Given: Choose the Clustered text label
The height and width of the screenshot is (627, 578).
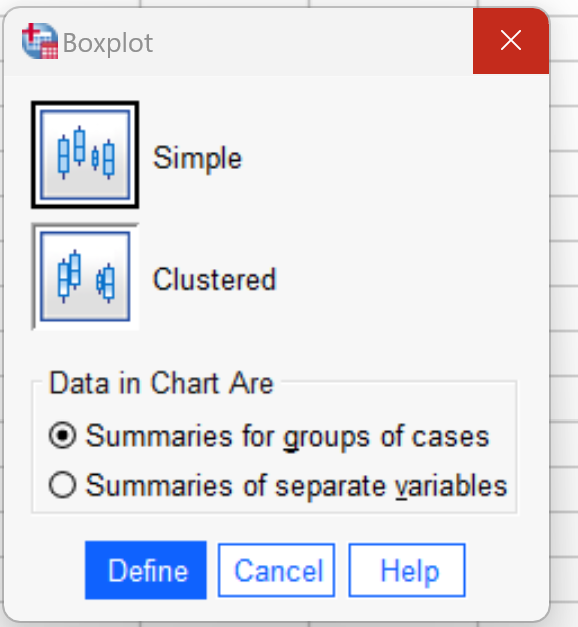Looking at the screenshot, I should click(215, 279).
